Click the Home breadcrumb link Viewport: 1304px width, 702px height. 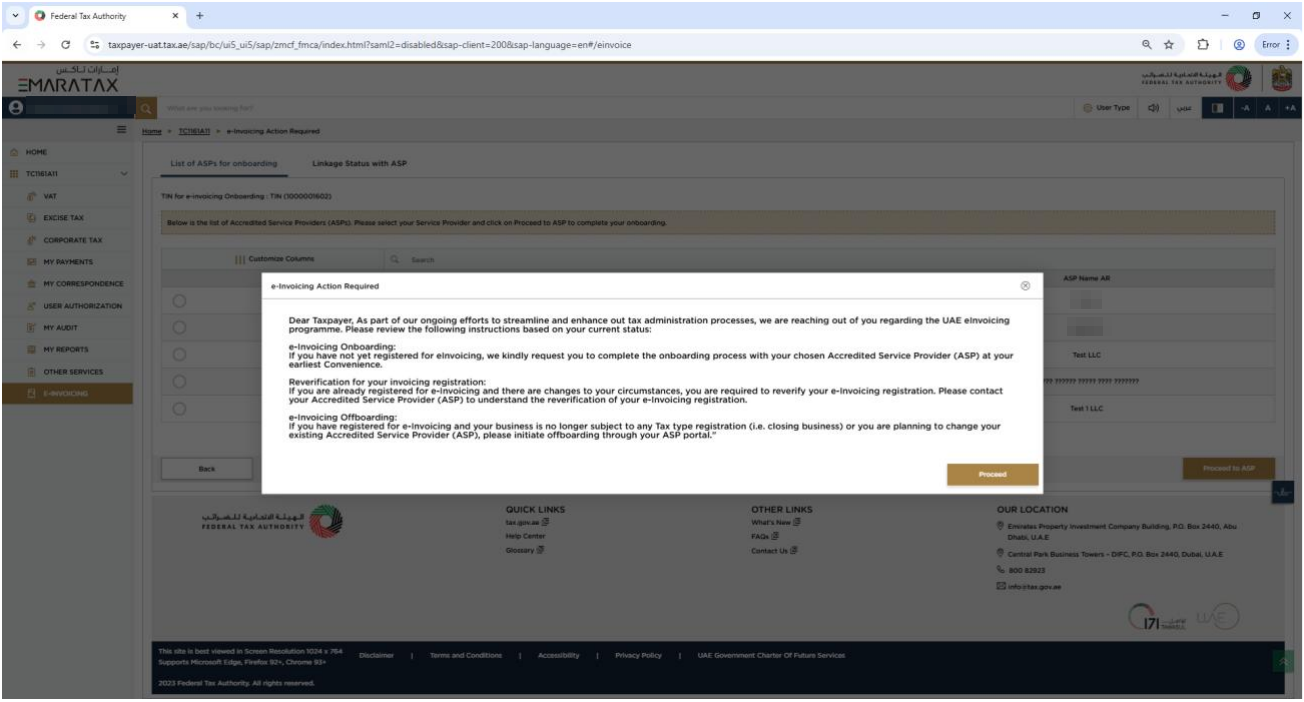[151, 132]
